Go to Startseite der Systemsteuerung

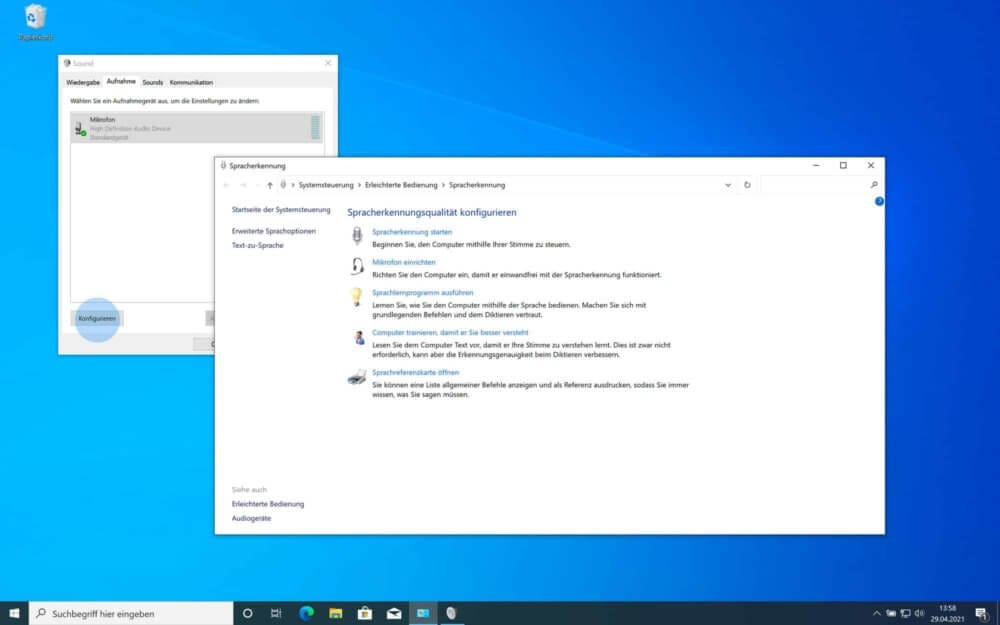[281, 210]
